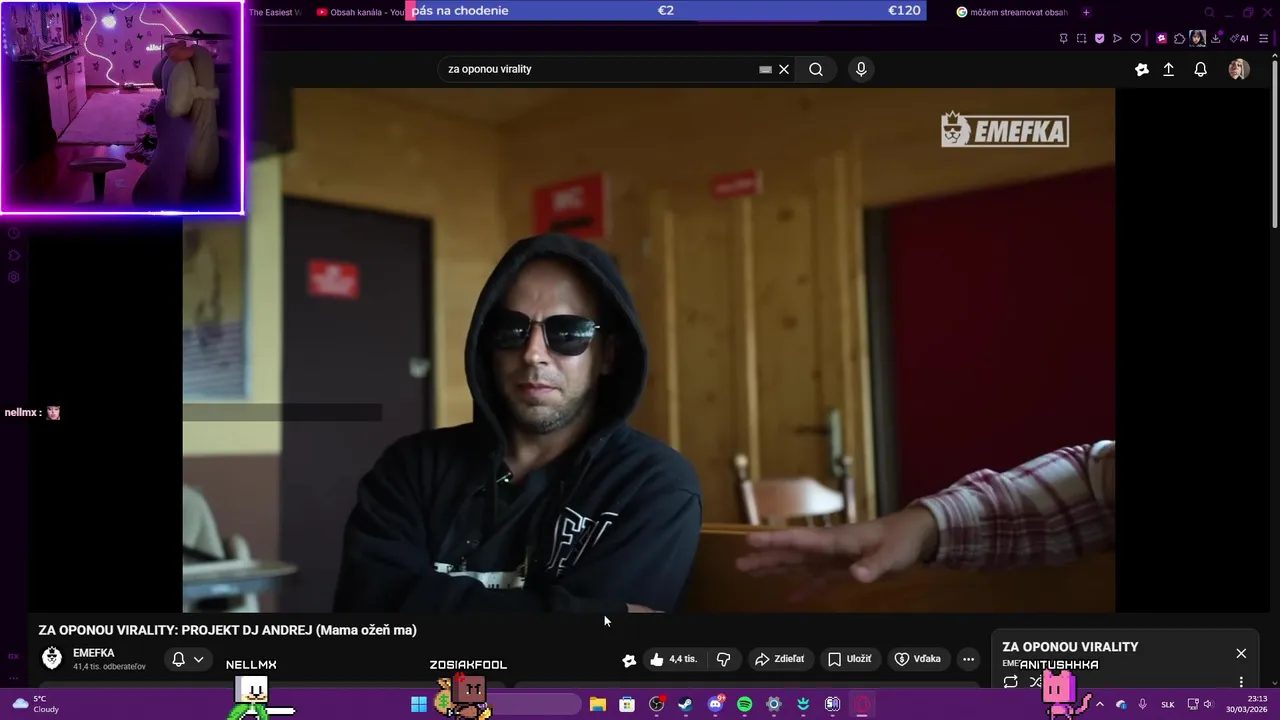
Task: Add page to bookmarks heart icon
Action: tap(1135, 38)
